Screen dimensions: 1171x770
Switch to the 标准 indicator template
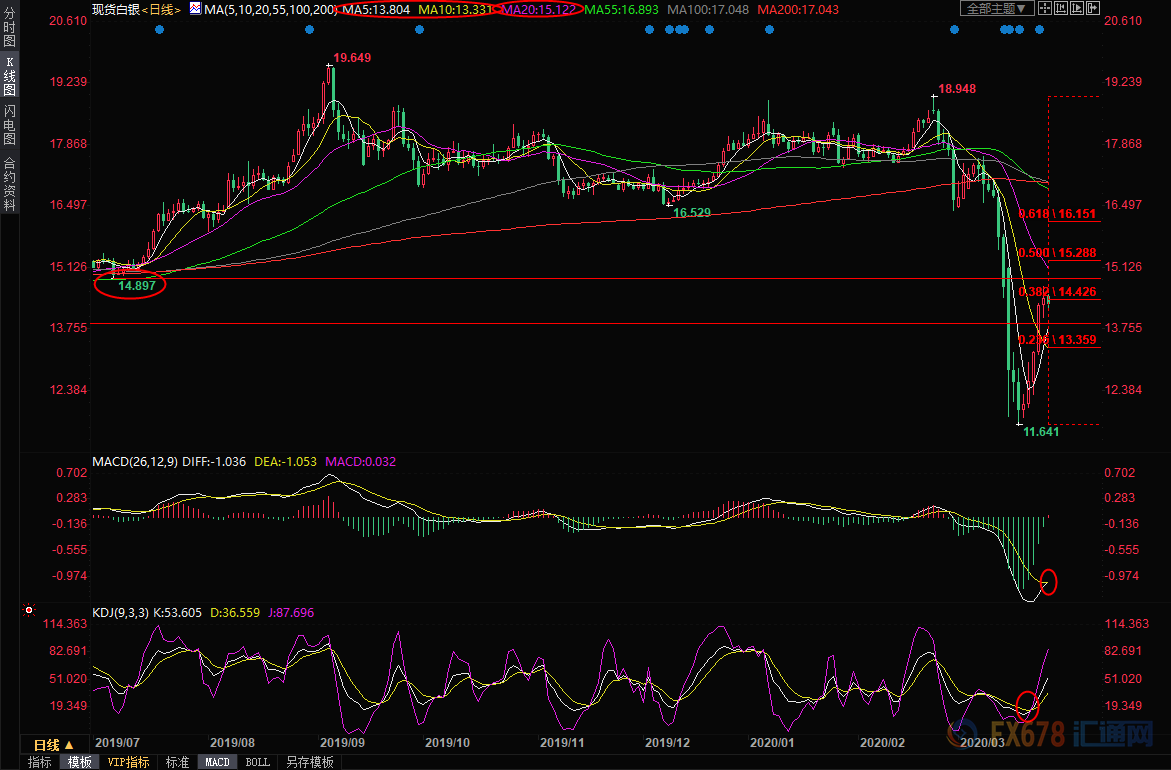coord(177,762)
